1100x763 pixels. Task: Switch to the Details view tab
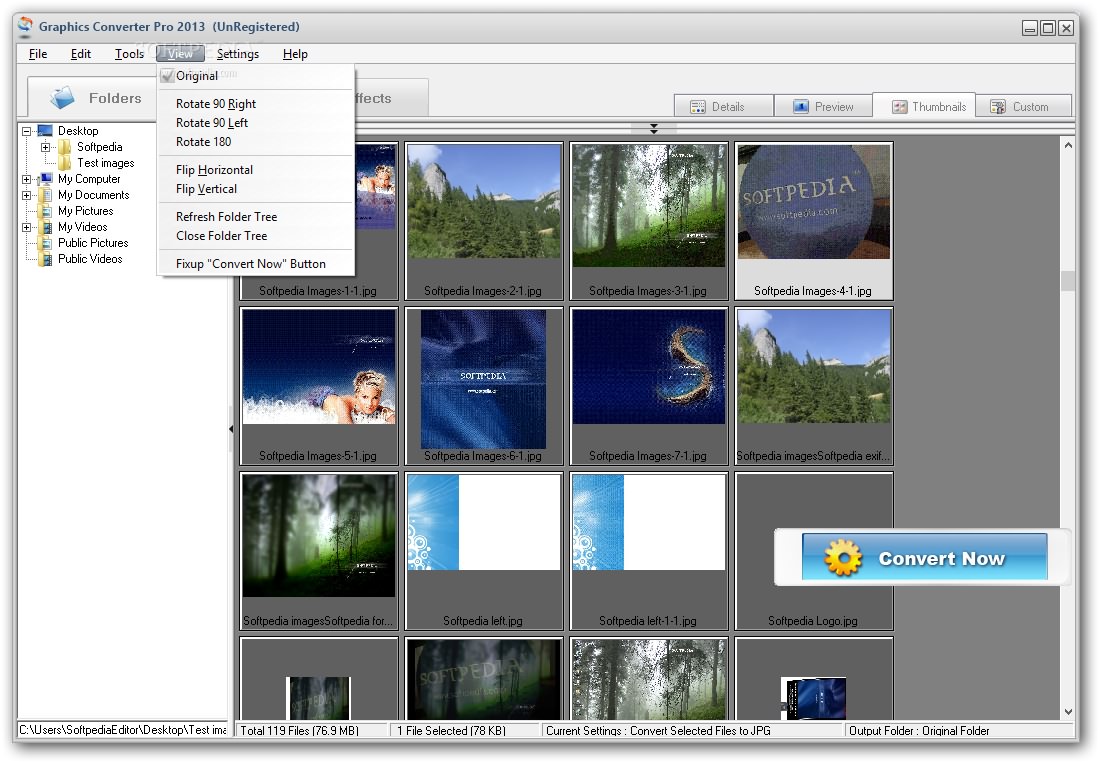(x=723, y=107)
